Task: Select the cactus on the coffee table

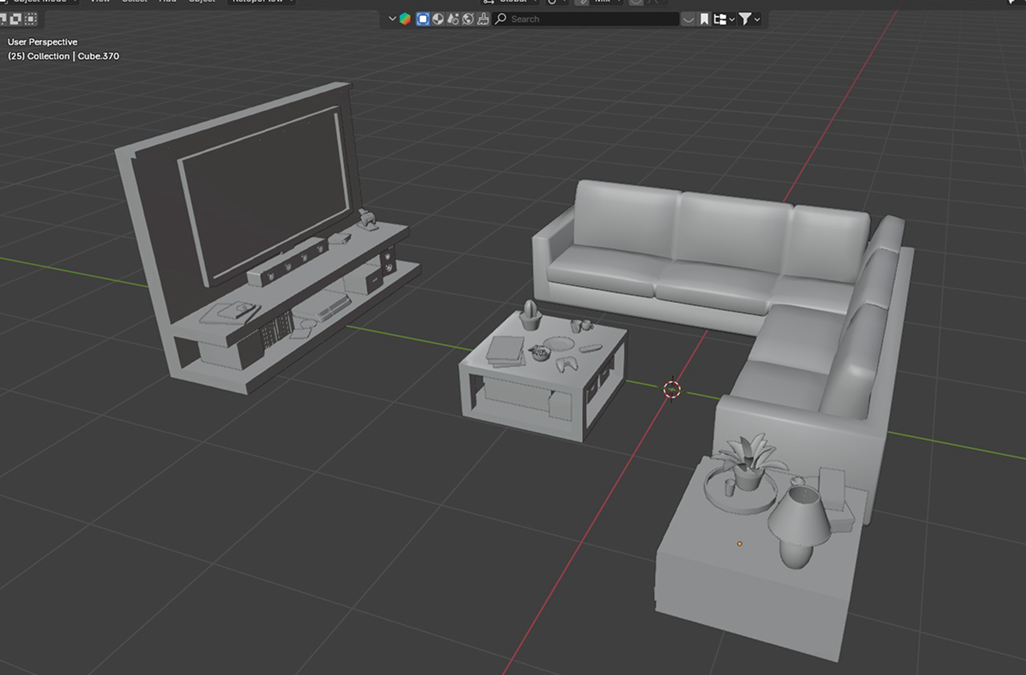Action: click(x=531, y=315)
